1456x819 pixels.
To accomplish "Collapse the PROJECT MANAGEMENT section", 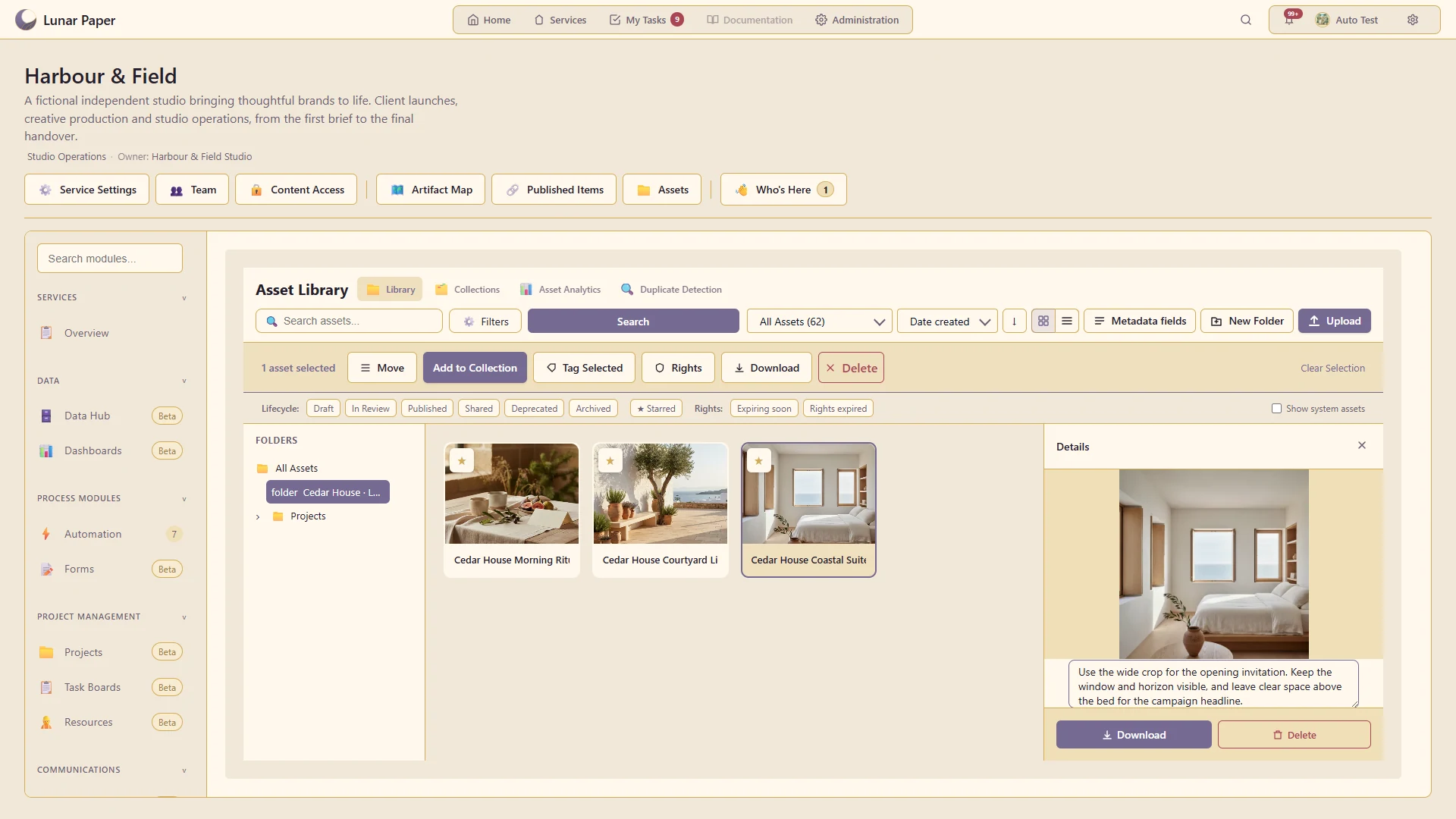I will (x=184, y=617).
